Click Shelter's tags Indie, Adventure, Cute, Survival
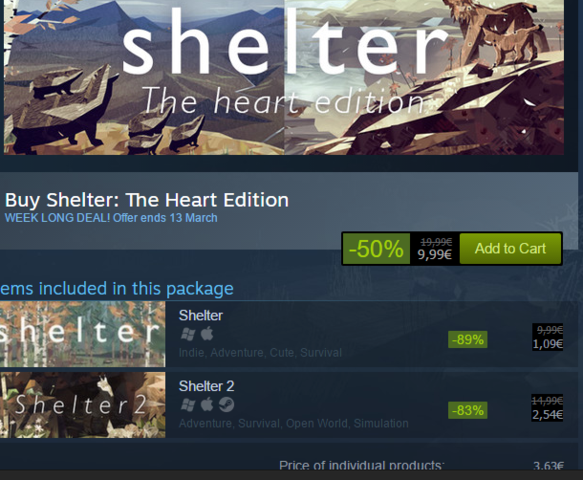This screenshot has height=480, width=583. (x=260, y=352)
